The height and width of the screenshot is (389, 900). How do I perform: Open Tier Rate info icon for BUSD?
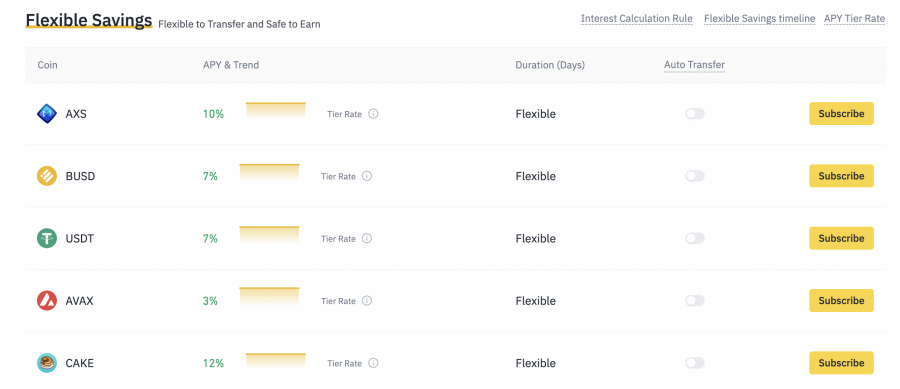367,176
